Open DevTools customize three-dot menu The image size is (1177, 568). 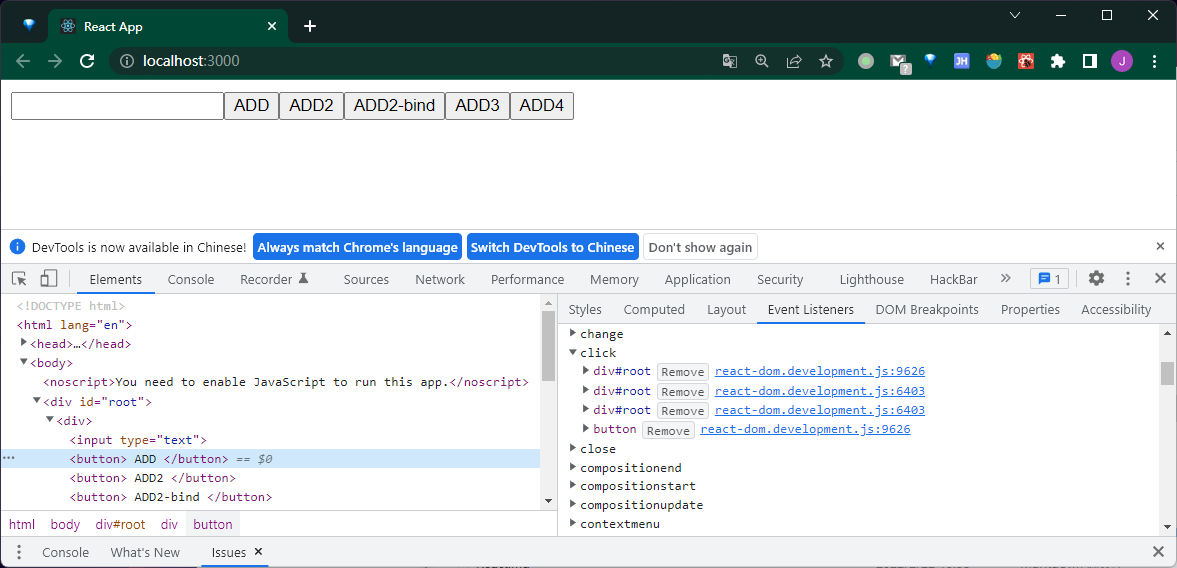(x=1127, y=279)
